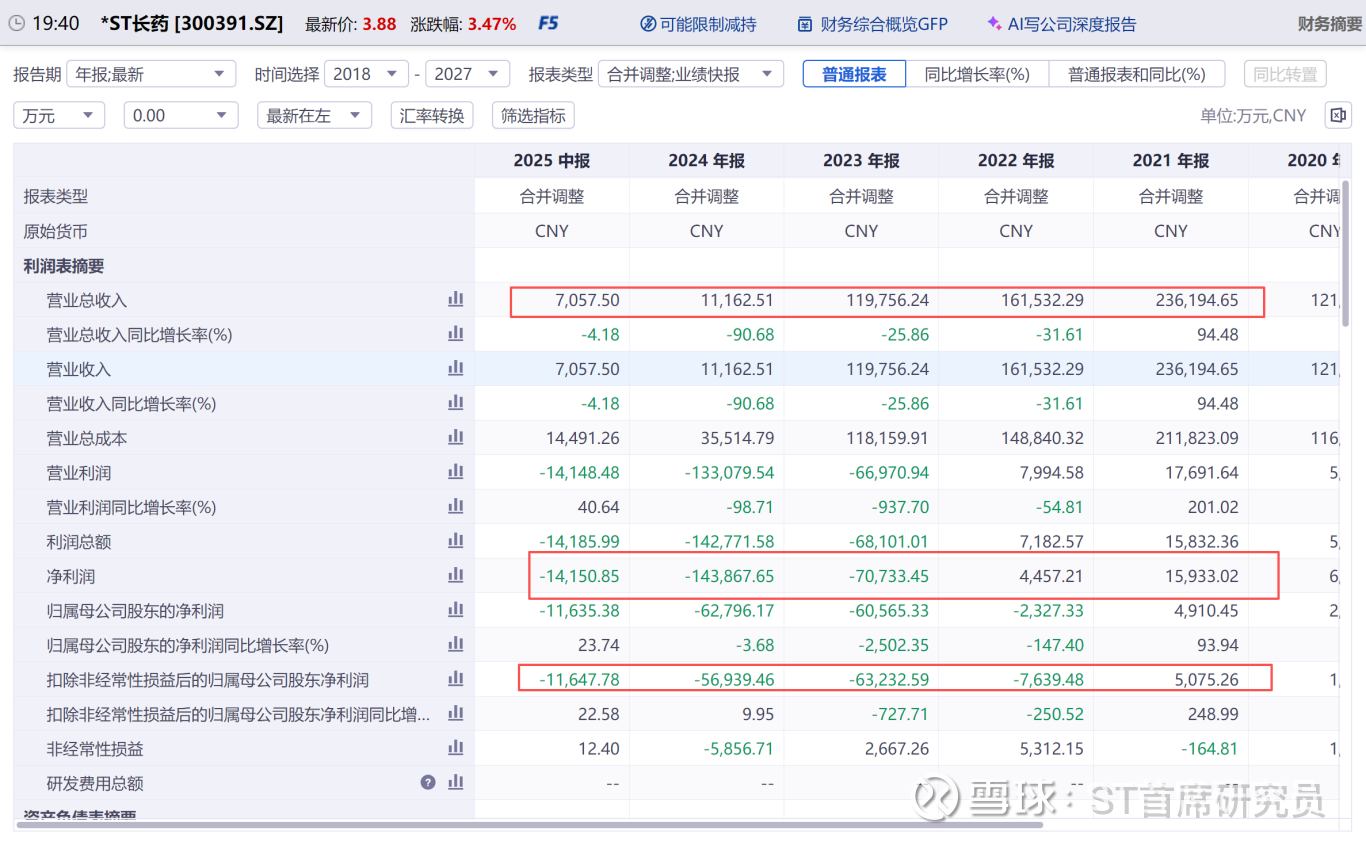This screenshot has height=842, width=1366.
Task: Click the 汇率转换 button
Action: [x=432, y=115]
